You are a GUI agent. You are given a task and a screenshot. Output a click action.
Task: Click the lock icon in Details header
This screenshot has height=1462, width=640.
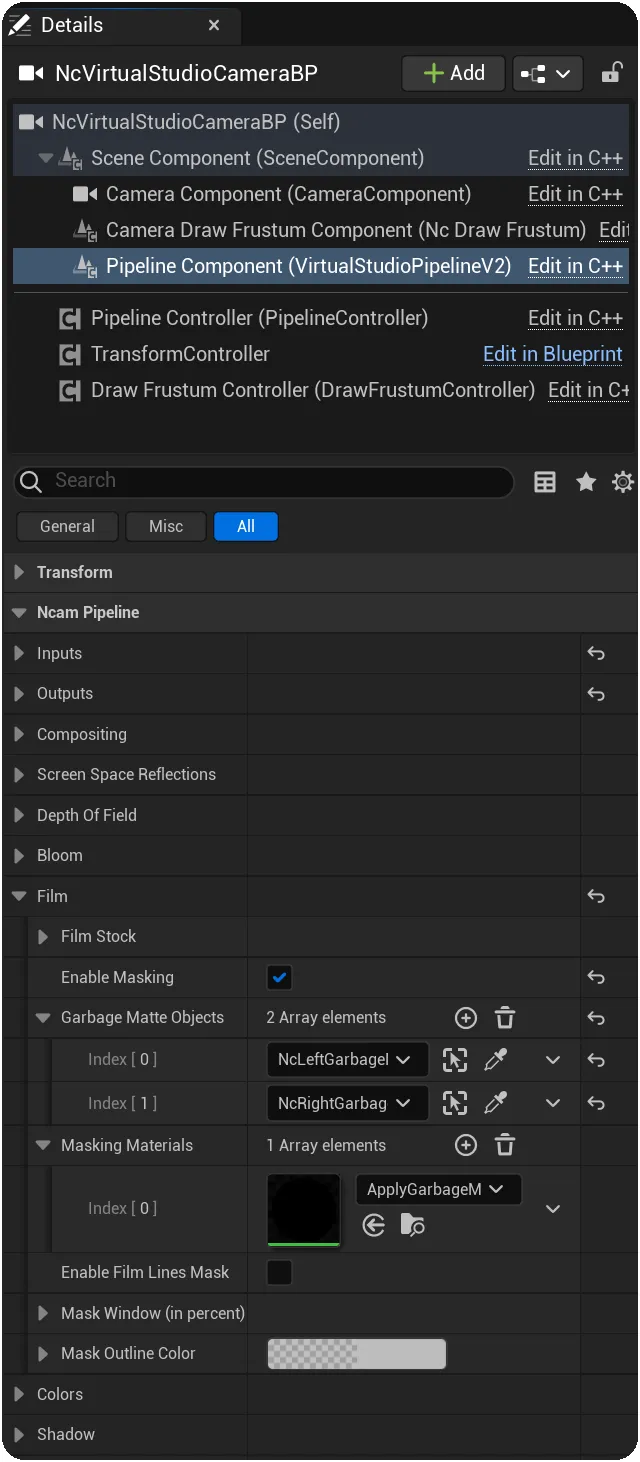coord(610,73)
